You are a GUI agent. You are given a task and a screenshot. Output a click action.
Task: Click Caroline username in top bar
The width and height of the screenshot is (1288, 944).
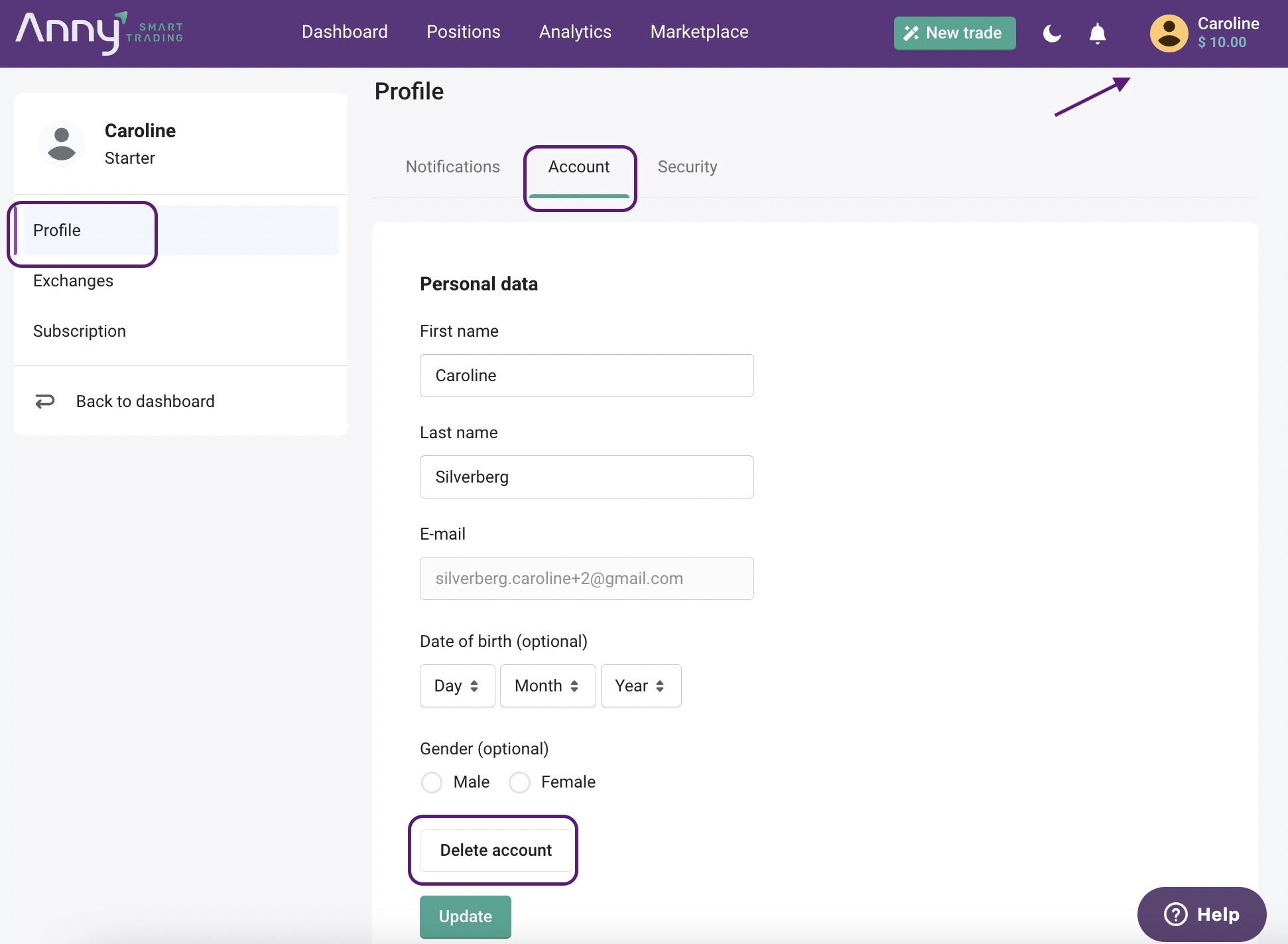tap(1228, 23)
